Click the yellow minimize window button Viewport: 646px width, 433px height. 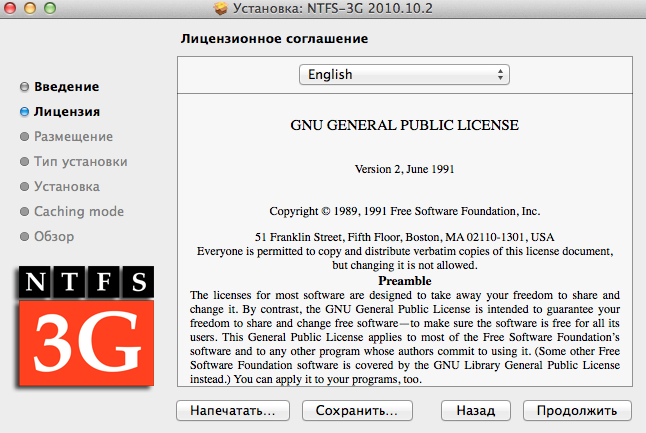tap(30, 8)
